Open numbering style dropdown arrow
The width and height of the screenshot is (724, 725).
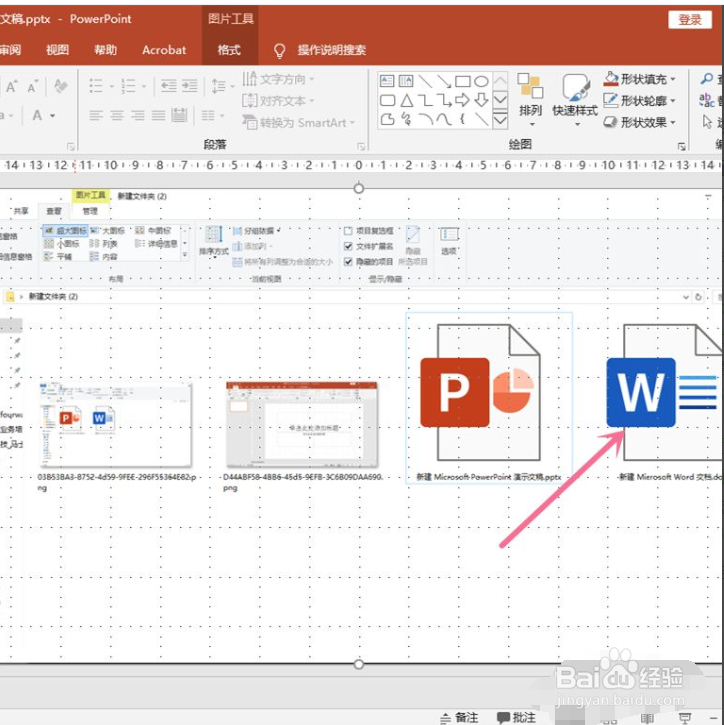[144, 86]
